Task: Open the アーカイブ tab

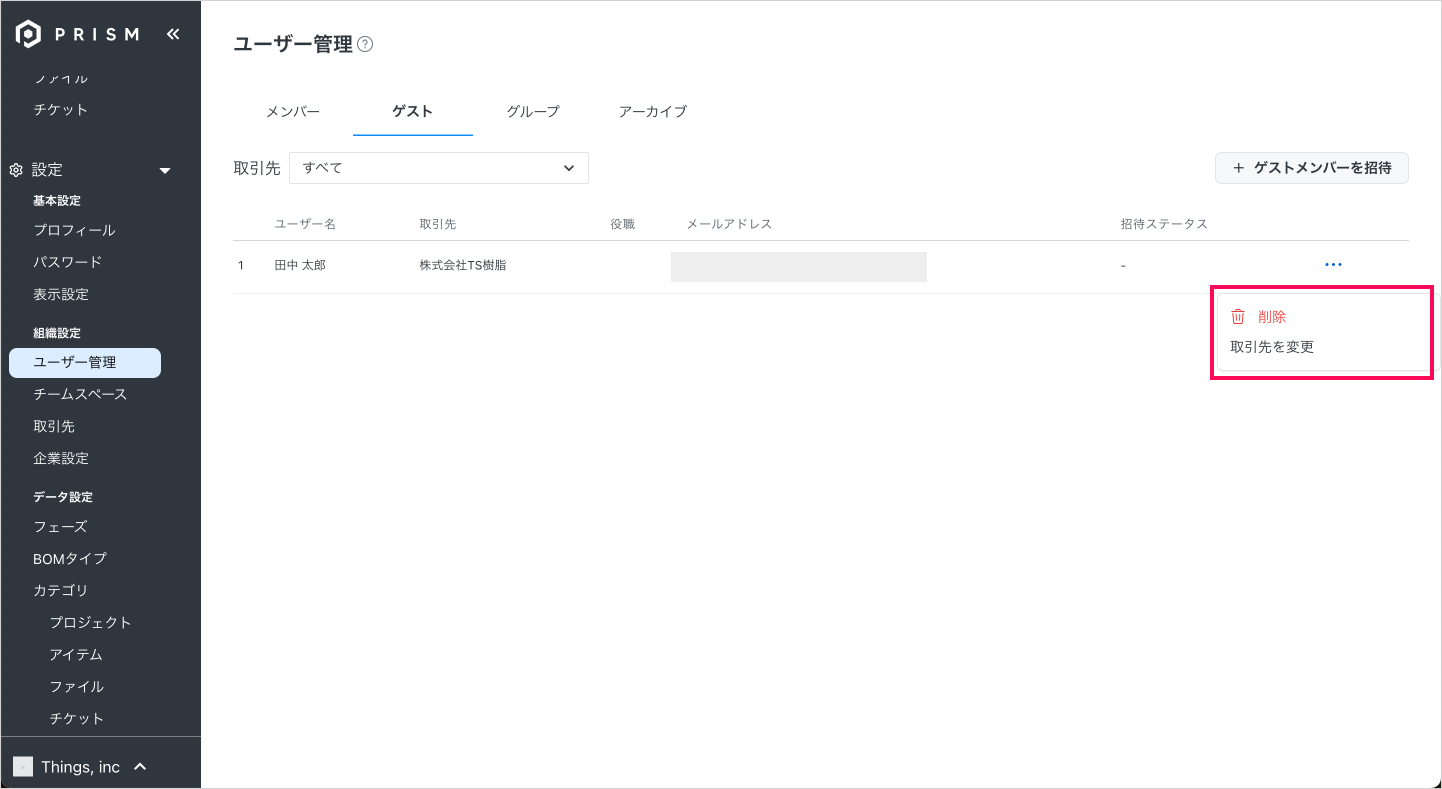Action: [652, 112]
